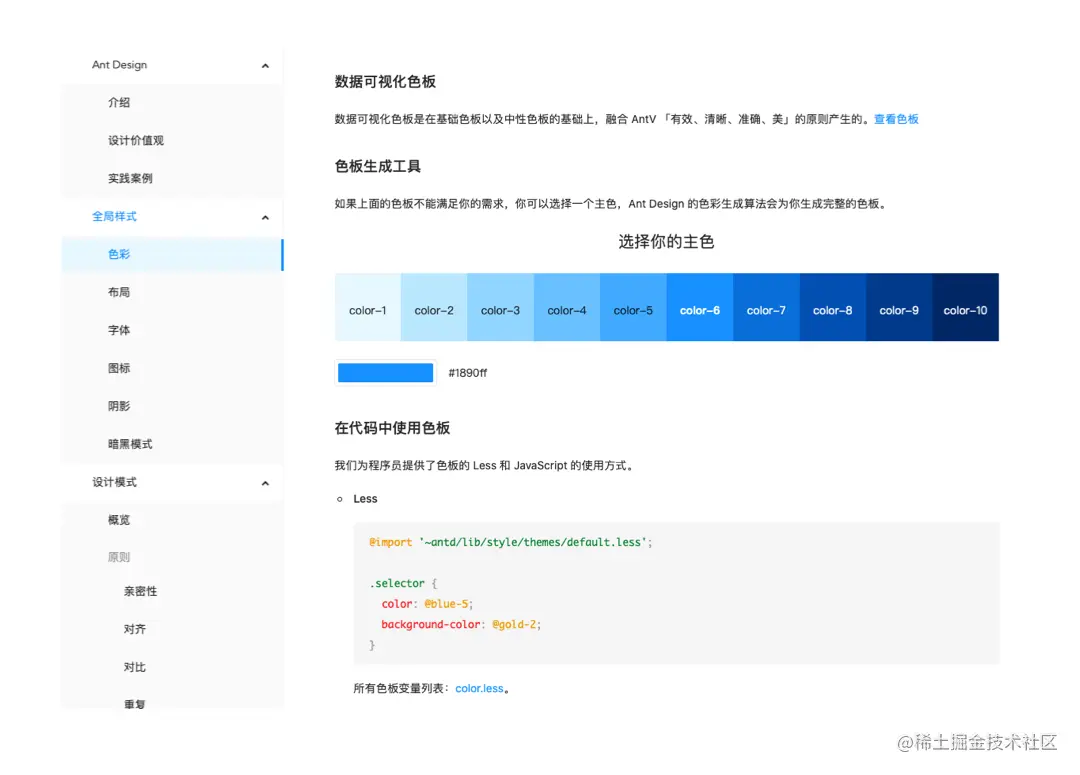Screen dimensions: 1080x775
Task: Click the blue primary color preview bar
Action: click(385, 371)
